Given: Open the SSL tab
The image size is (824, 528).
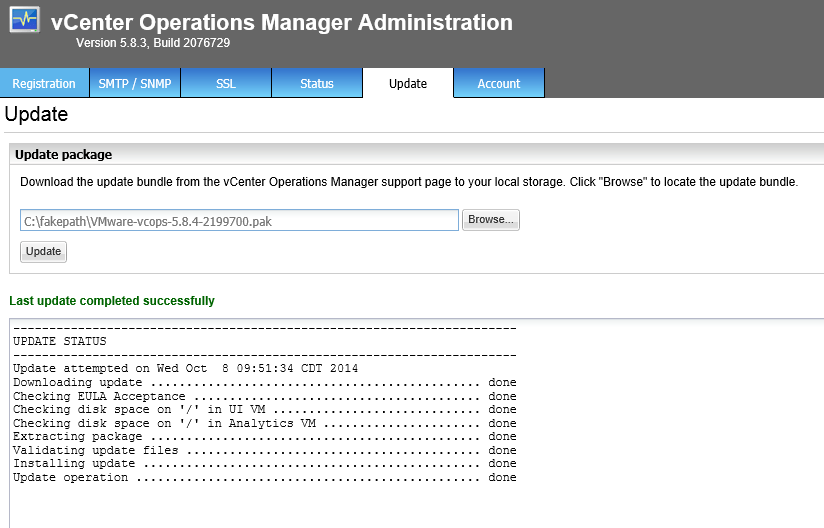Looking at the screenshot, I should click(226, 83).
